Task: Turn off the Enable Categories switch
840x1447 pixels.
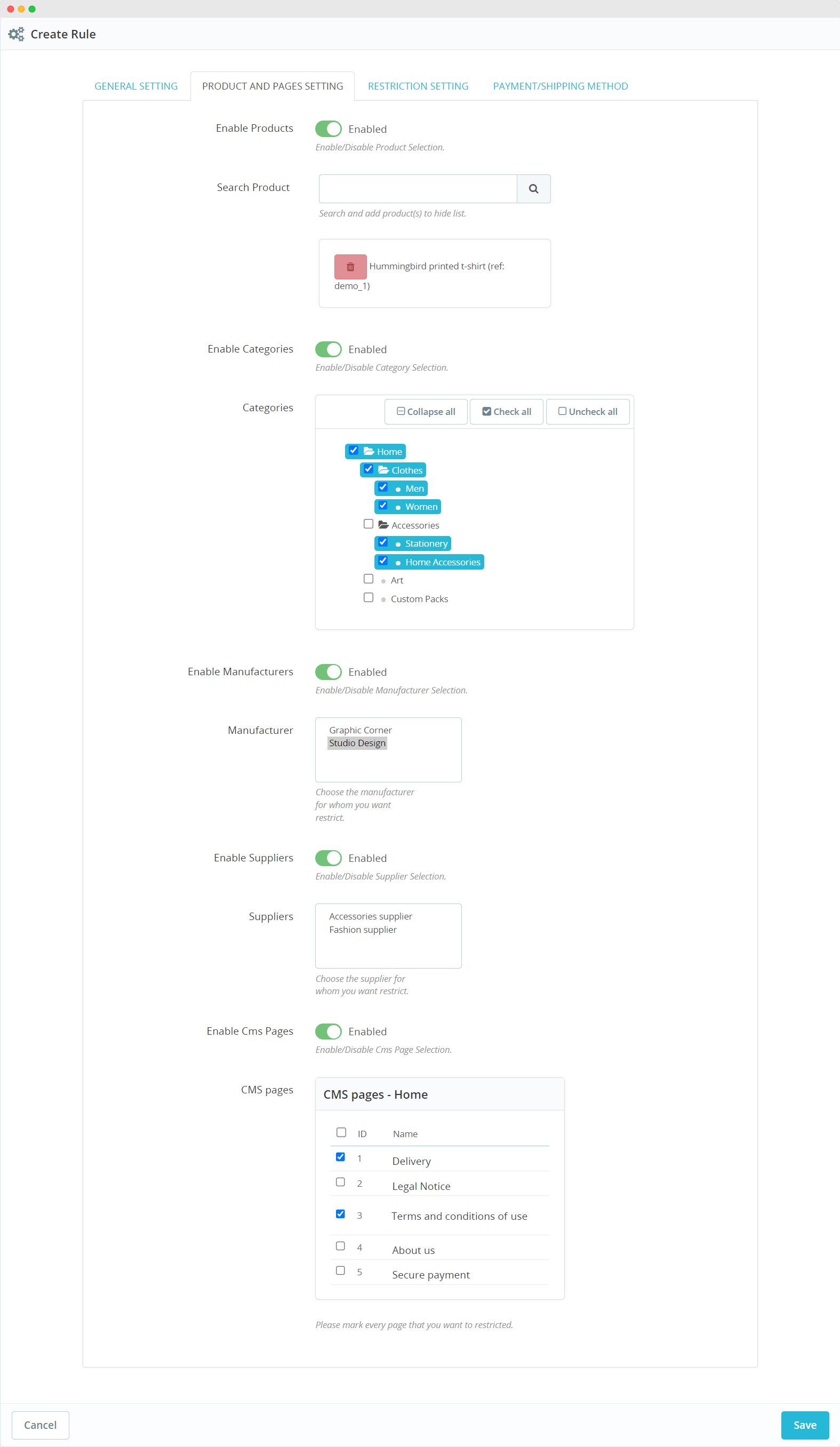Action: [329, 349]
